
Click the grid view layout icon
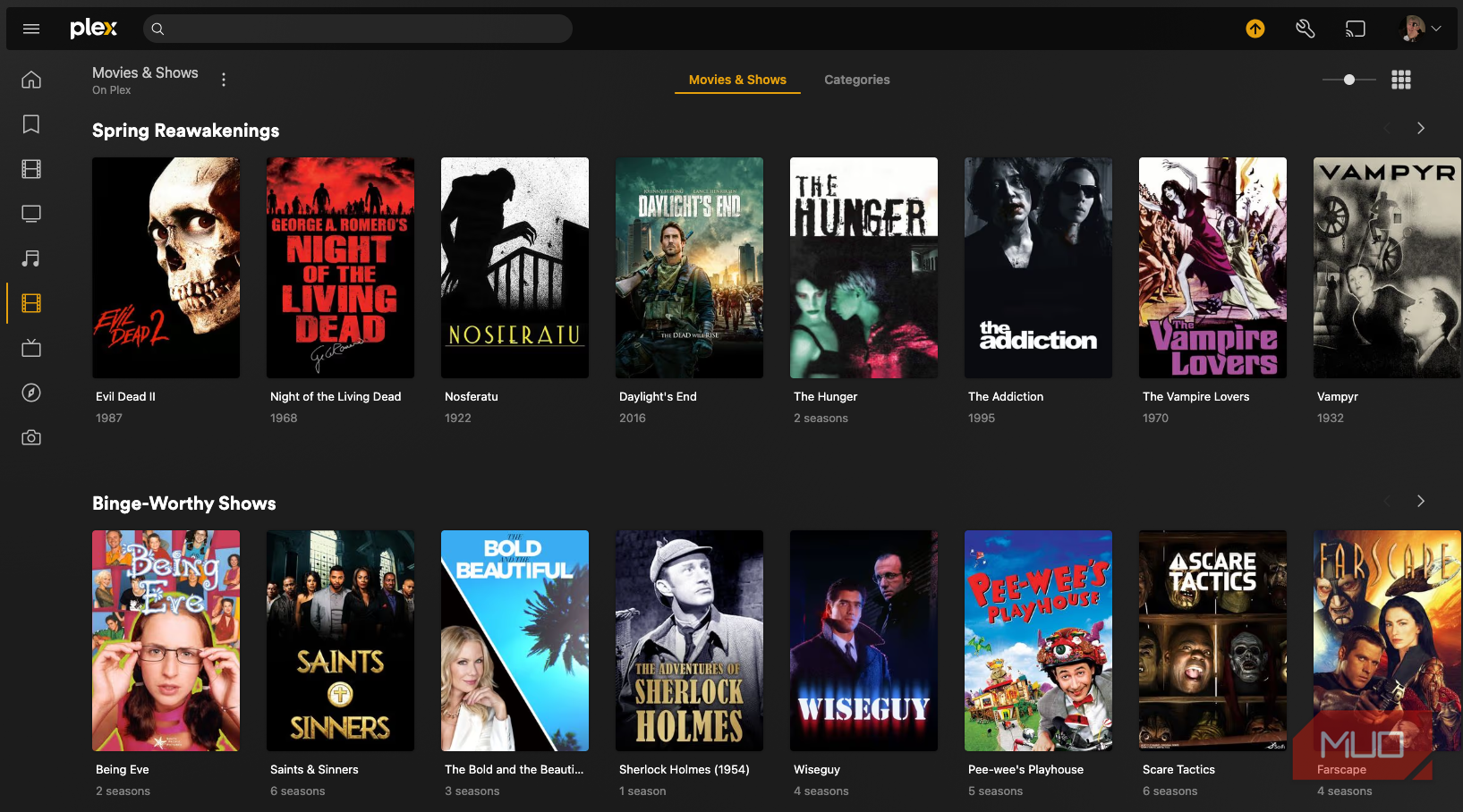tap(1401, 80)
